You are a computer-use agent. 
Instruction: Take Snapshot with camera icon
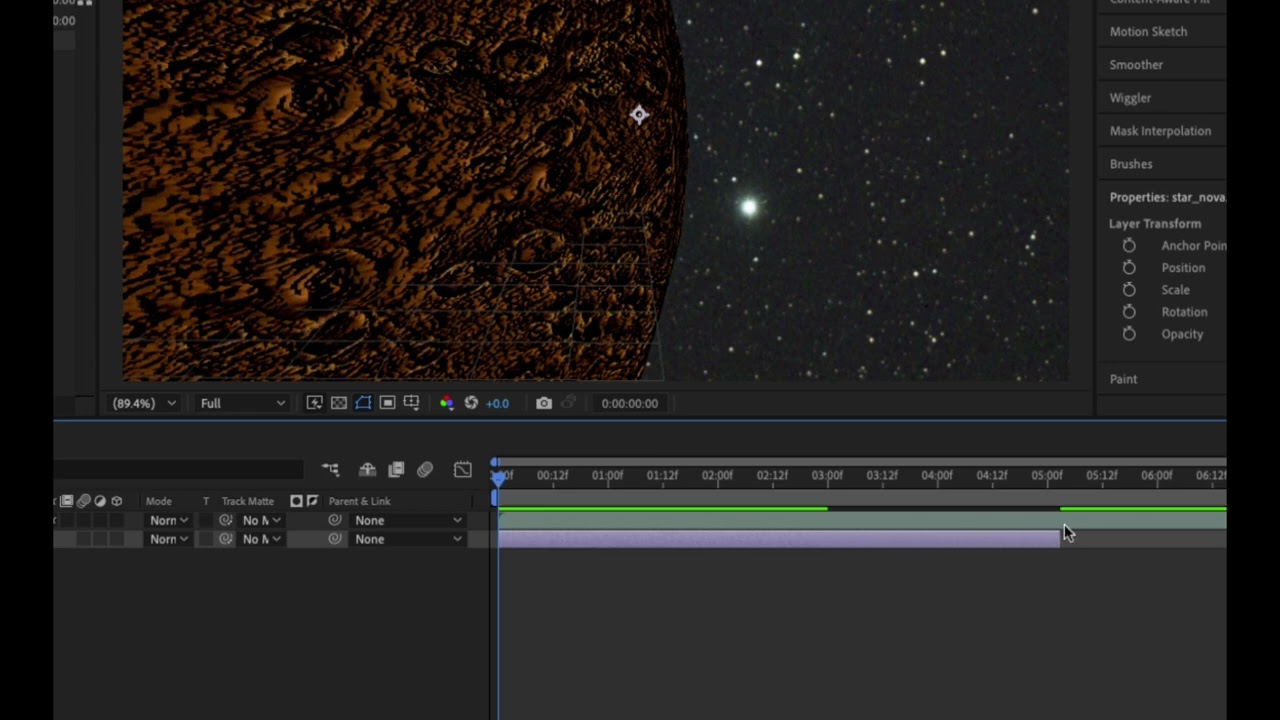pyautogui.click(x=543, y=403)
